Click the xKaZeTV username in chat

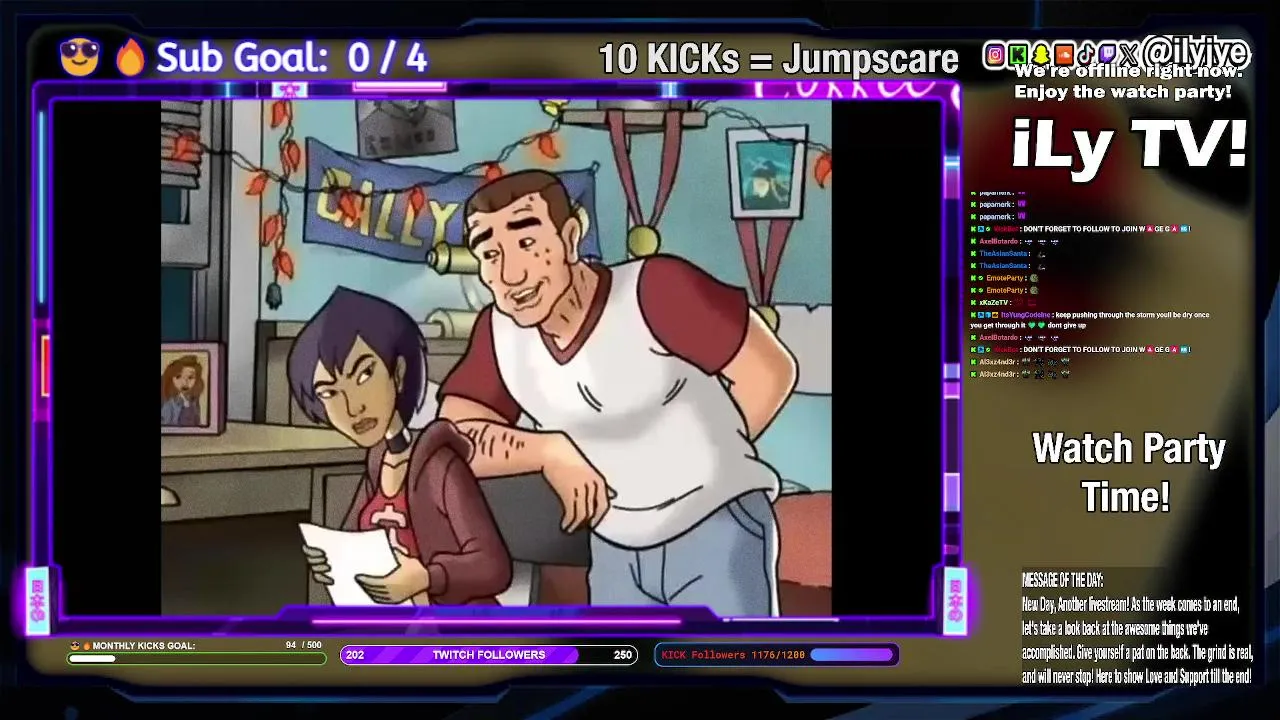click(x=994, y=302)
